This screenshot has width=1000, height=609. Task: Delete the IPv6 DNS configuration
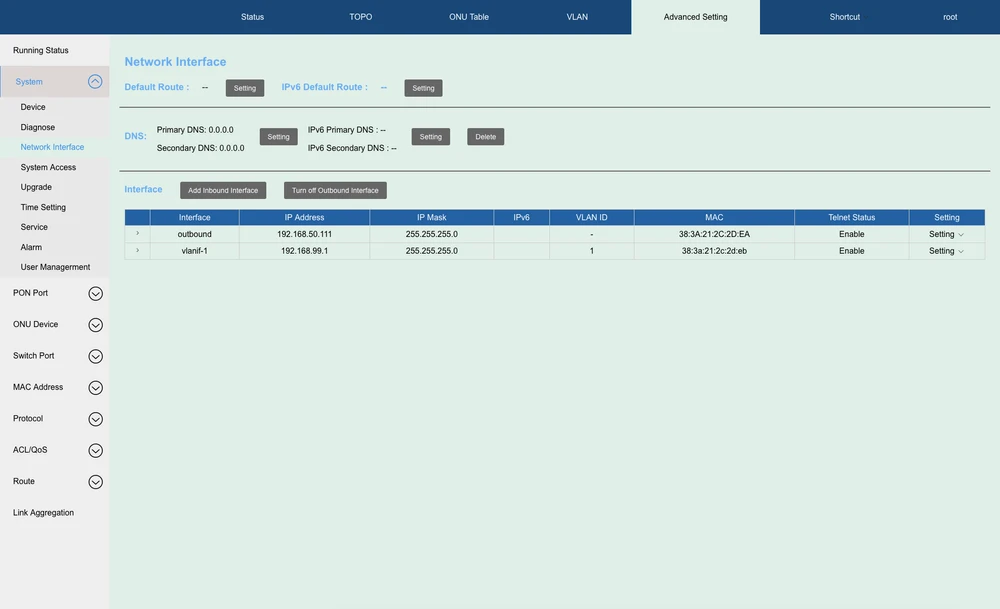485,137
